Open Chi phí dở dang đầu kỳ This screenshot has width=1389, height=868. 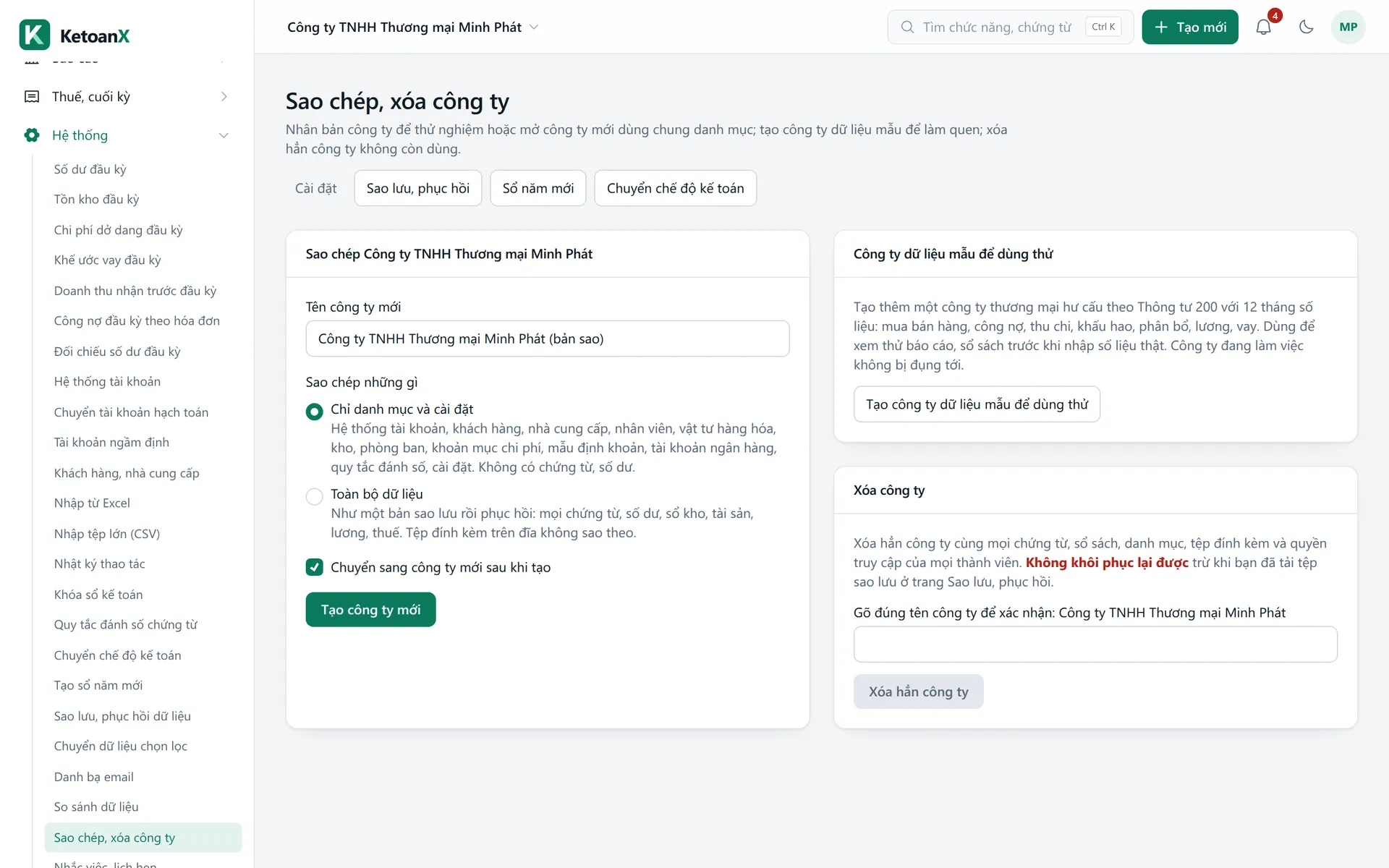[x=143, y=230]
